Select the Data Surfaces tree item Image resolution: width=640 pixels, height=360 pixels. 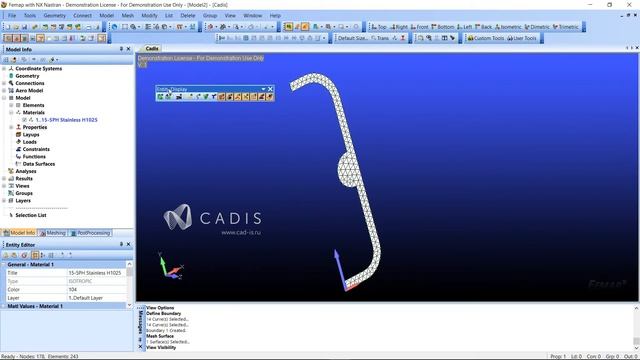(39, 164)
